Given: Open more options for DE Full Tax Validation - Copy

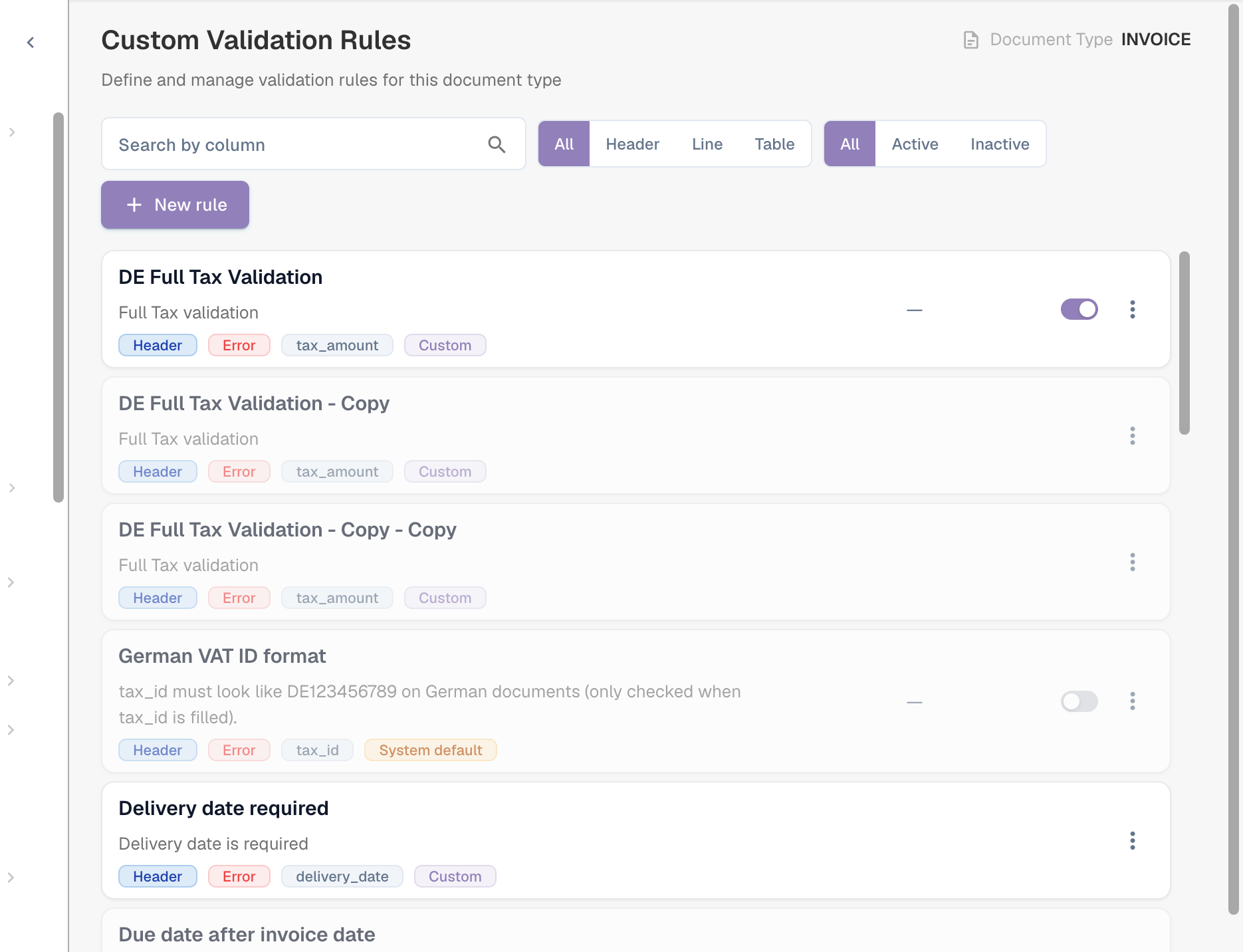Looking at the screenshot, I should [1133, 435].
